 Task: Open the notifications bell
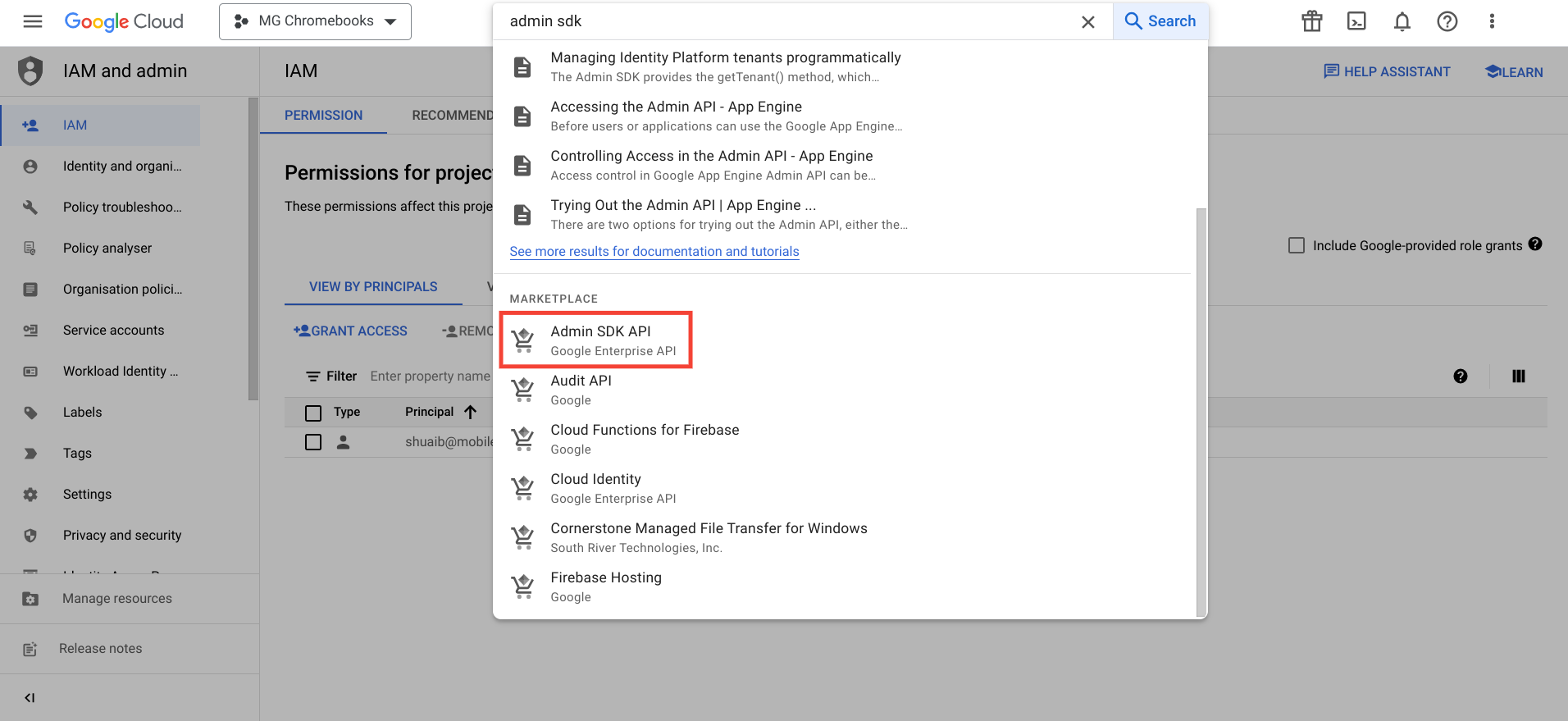(1402, 21)
